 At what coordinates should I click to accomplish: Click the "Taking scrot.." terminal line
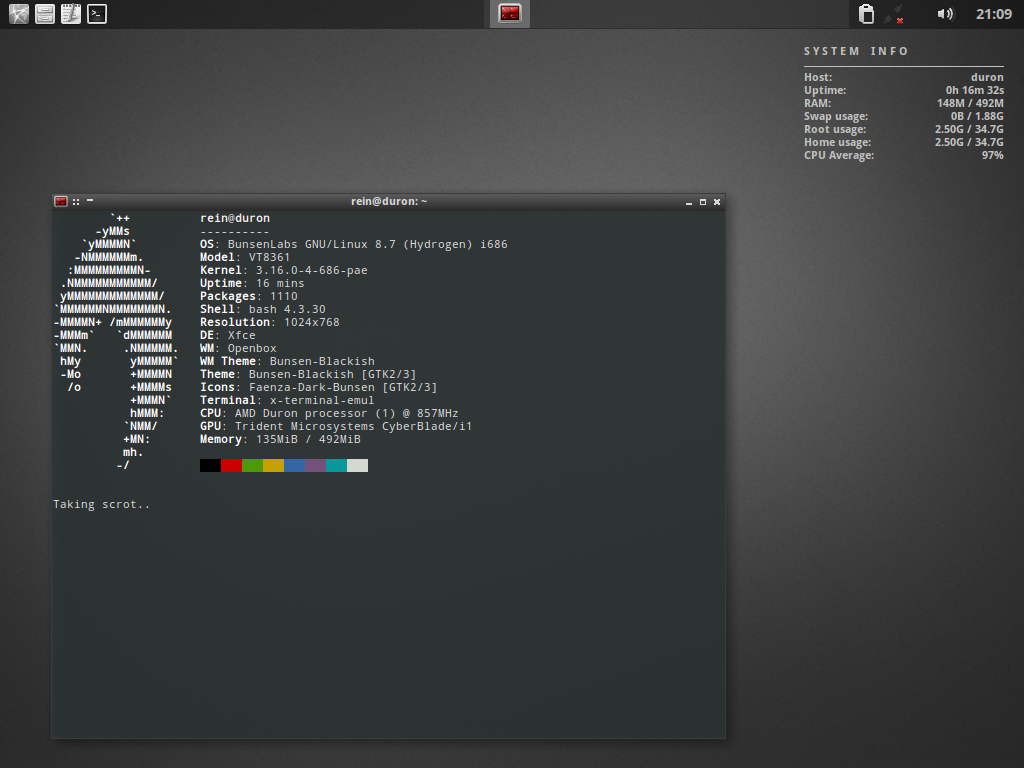coord(101,504)
